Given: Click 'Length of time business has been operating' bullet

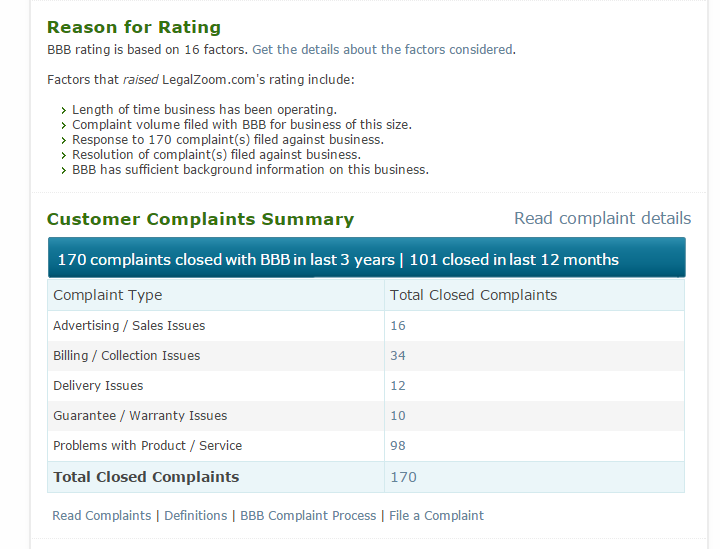Looking at the screenshot, I should [204, 110].
